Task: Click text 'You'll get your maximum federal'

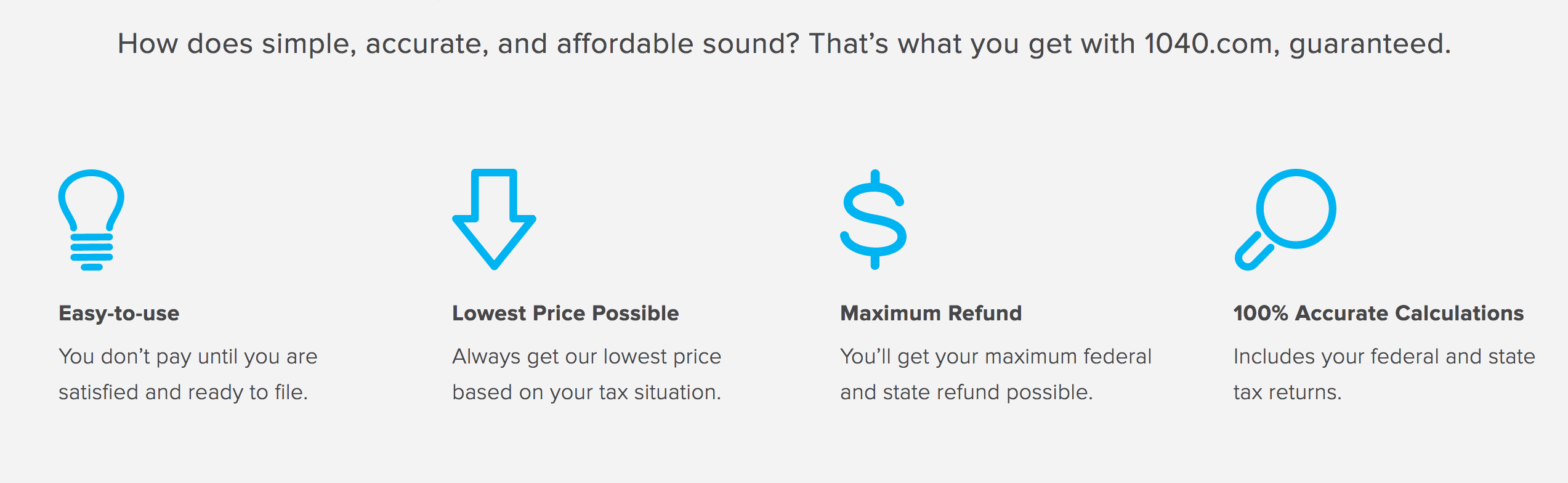Action: [x=996, y=357]
